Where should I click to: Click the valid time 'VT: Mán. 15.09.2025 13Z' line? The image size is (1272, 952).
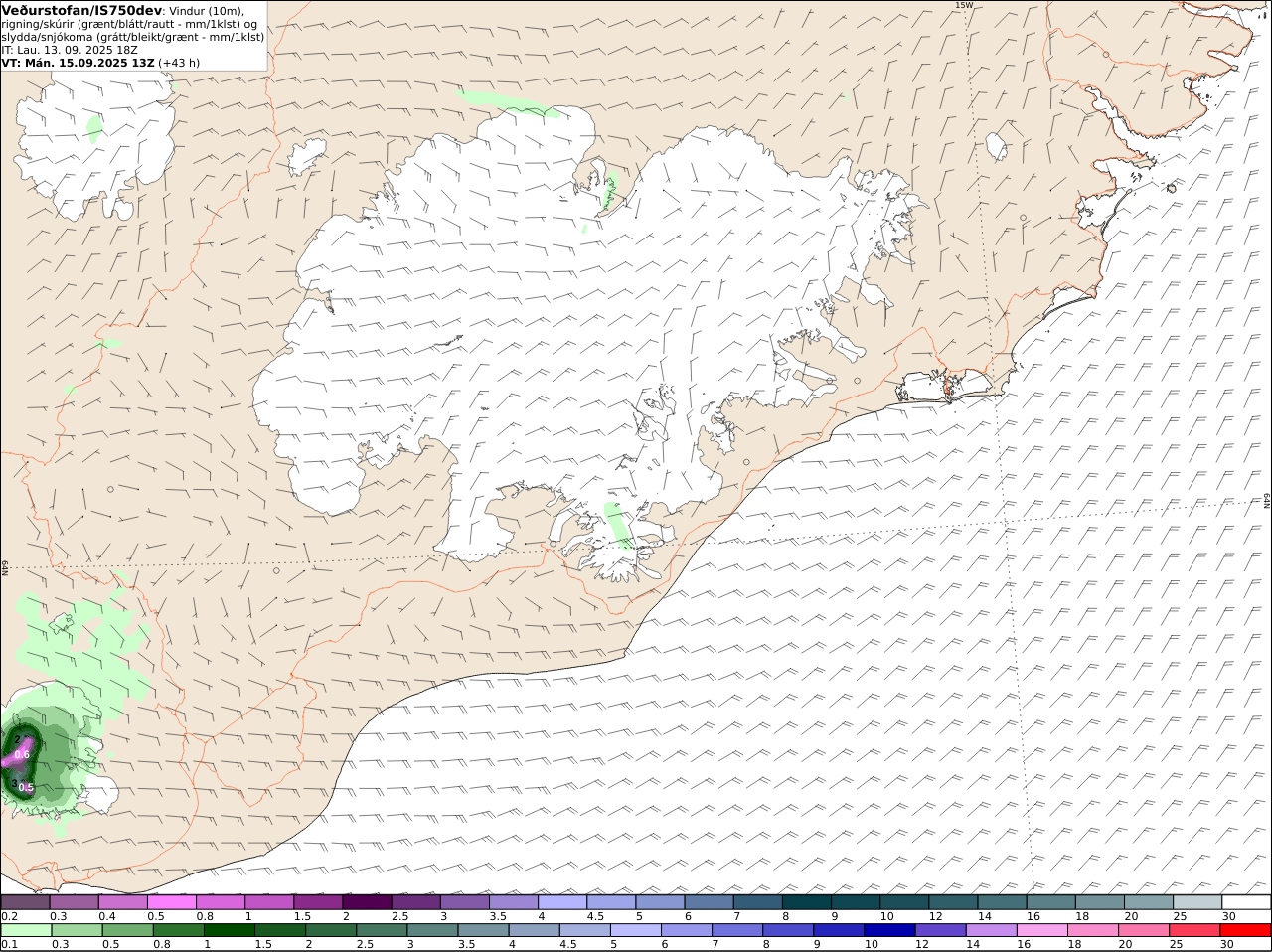point(79,62)
